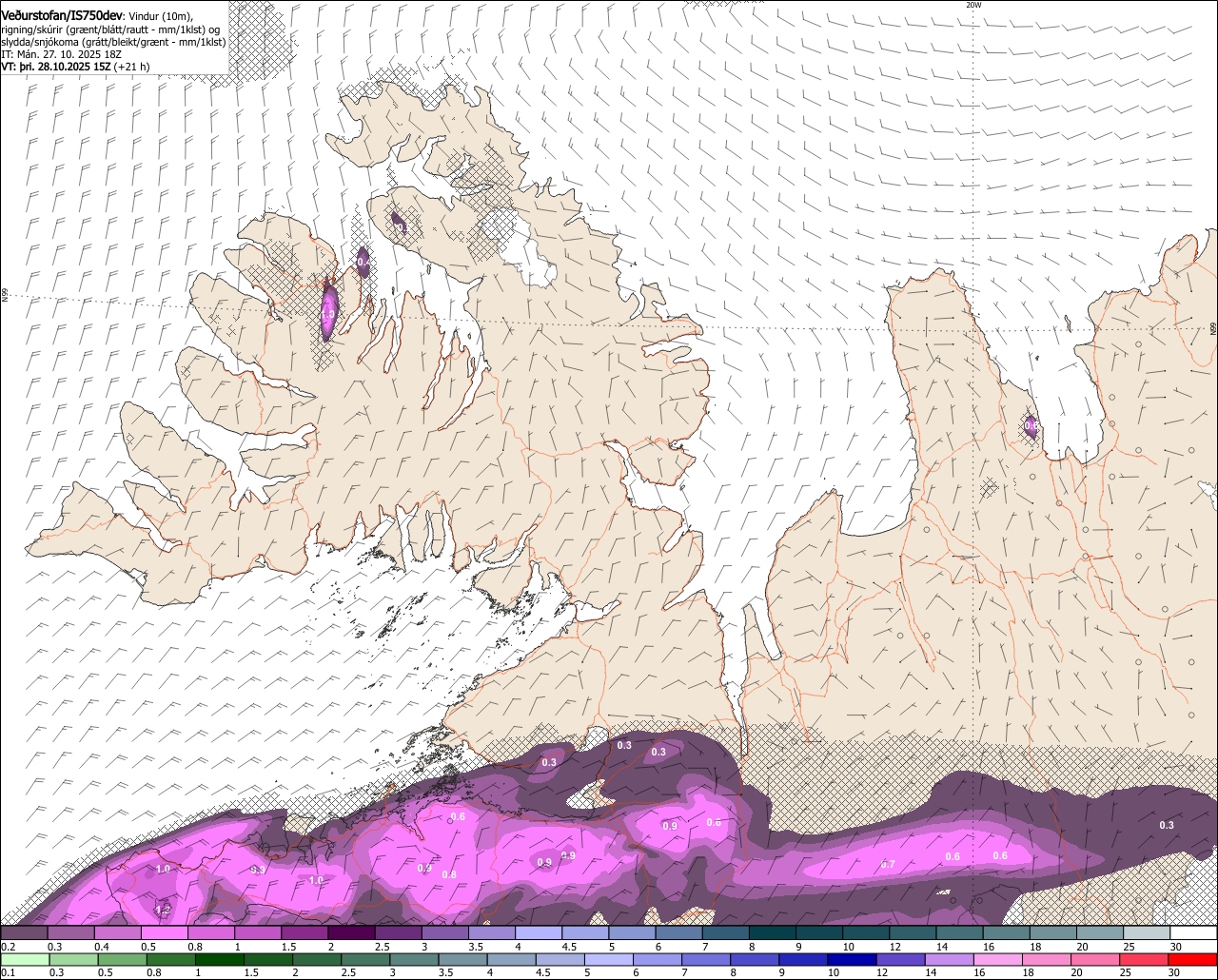
Task: Select upper legend swatch between 0.2 and 0.3
Action: [24, 932]
